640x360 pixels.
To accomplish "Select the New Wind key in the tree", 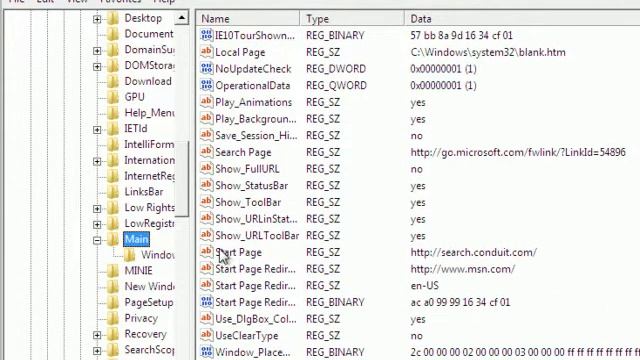I will point(149,287).
